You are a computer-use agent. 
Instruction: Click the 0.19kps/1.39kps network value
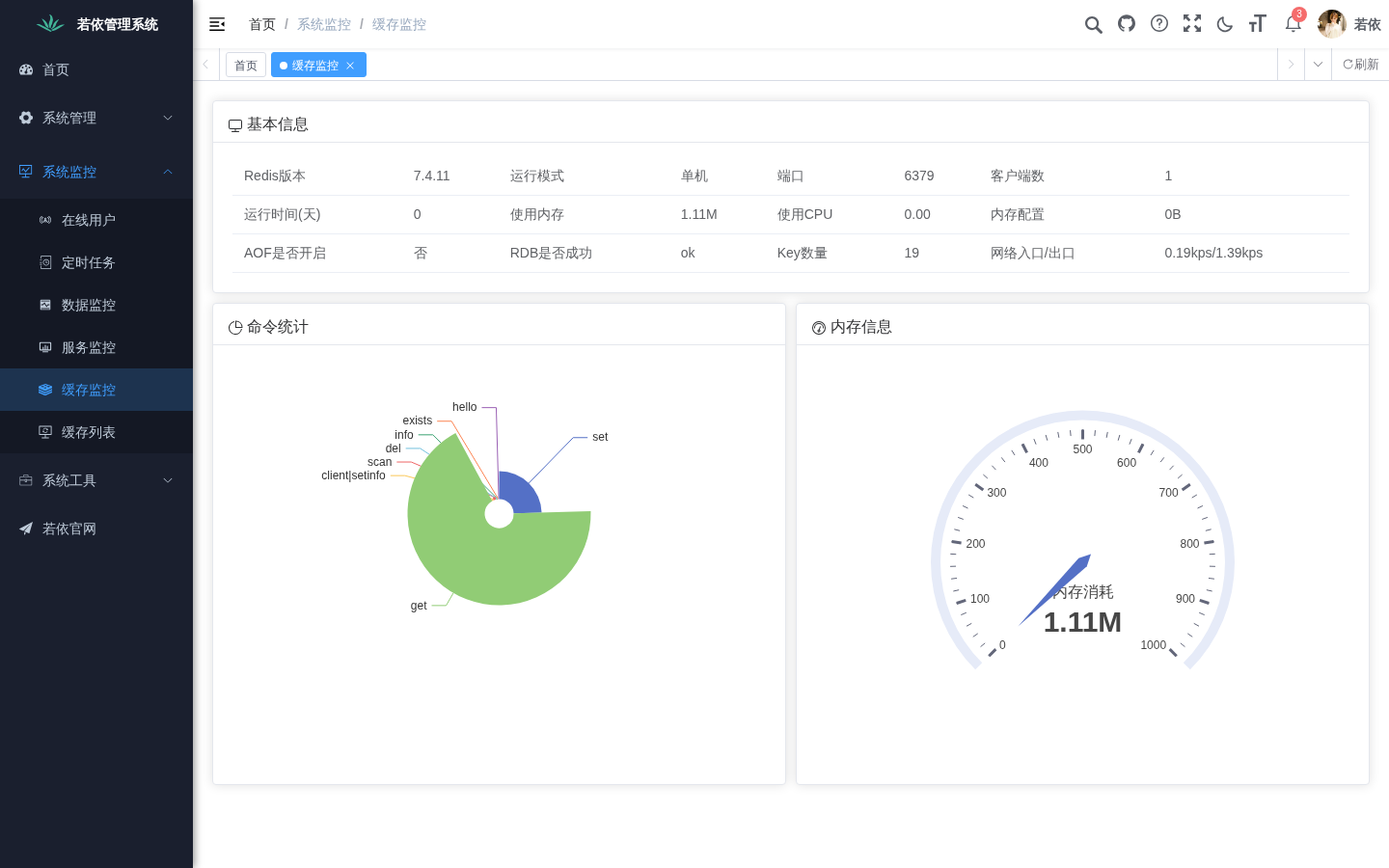(x=1213, y=253)
